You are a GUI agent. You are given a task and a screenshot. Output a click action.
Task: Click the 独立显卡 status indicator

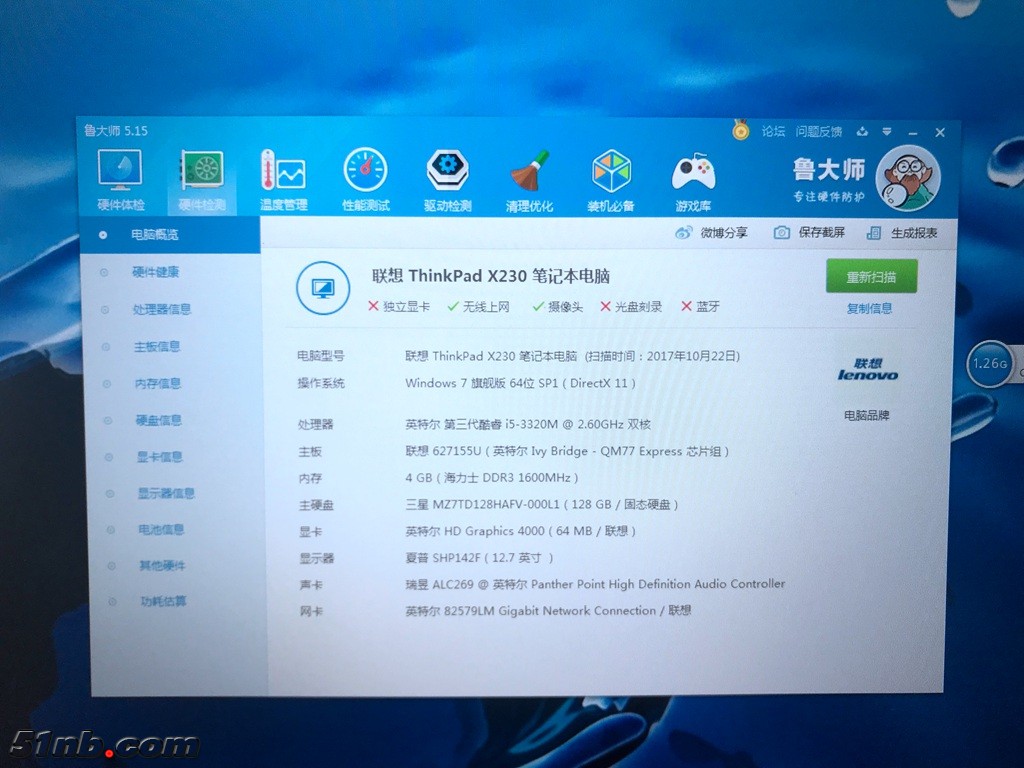(399, 306)
